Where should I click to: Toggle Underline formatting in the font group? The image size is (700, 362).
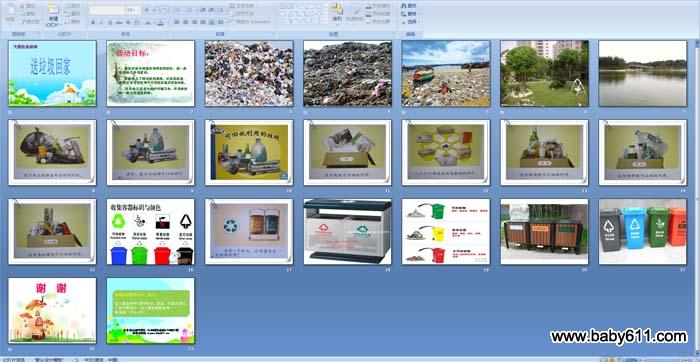[110, 22]
